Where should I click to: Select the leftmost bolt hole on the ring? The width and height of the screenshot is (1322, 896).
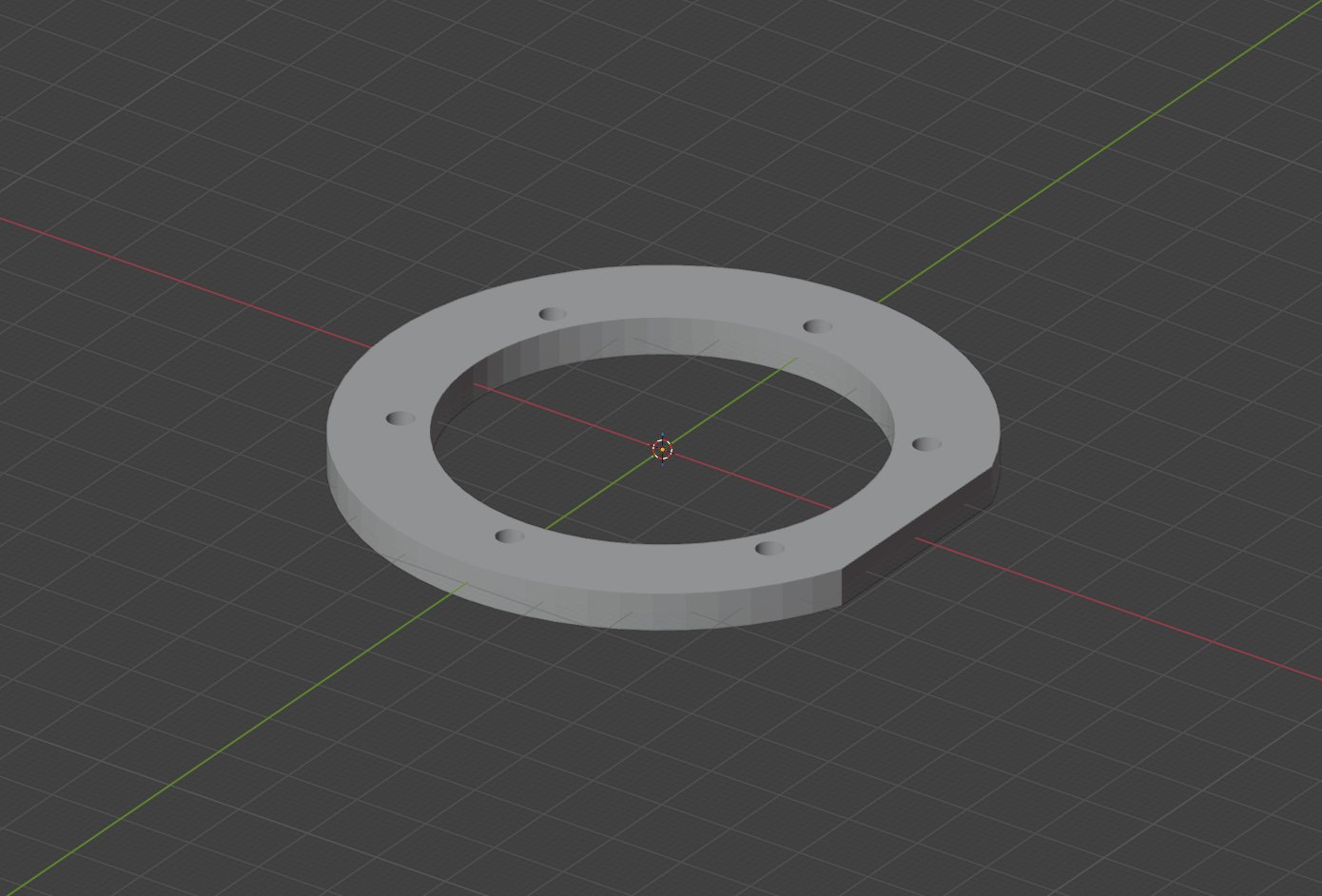coord(400,419)
